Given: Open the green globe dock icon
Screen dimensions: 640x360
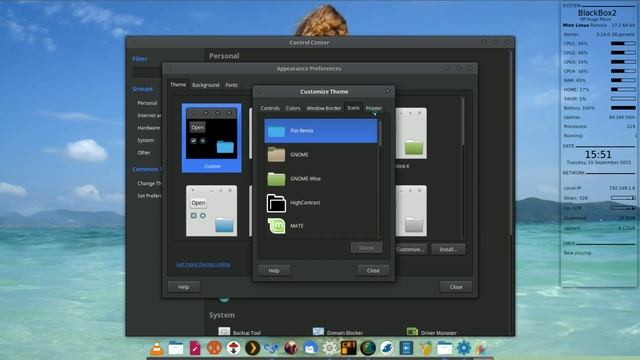Looking at the screenshot, I should click(368, 348).
